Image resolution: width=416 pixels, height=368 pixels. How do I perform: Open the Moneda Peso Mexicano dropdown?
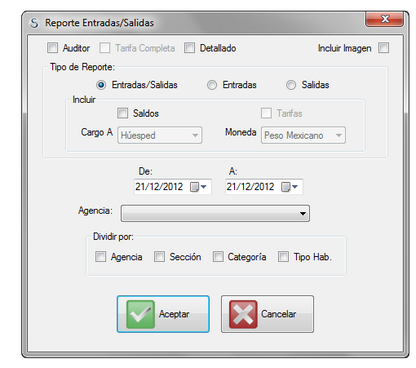[303, 135]
